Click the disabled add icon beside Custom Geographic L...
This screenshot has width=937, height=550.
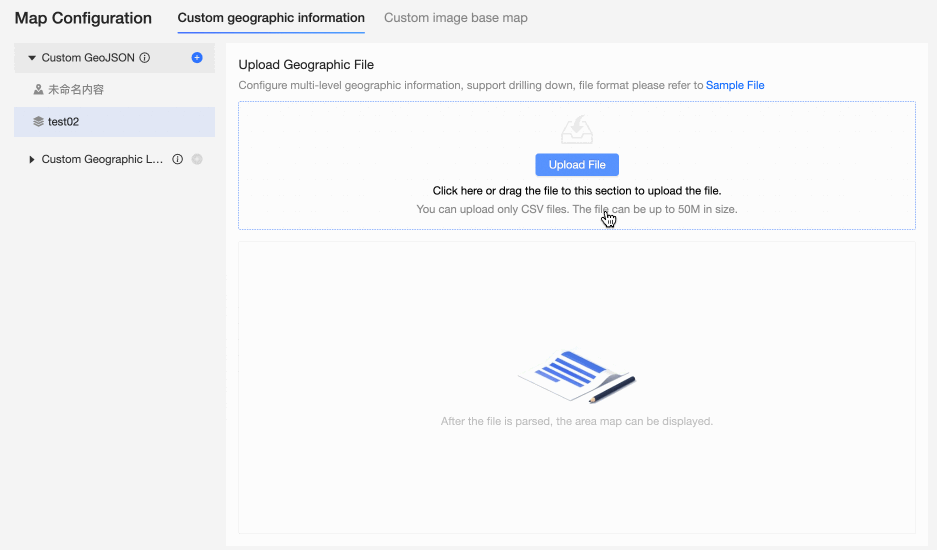tap(197, 159)
